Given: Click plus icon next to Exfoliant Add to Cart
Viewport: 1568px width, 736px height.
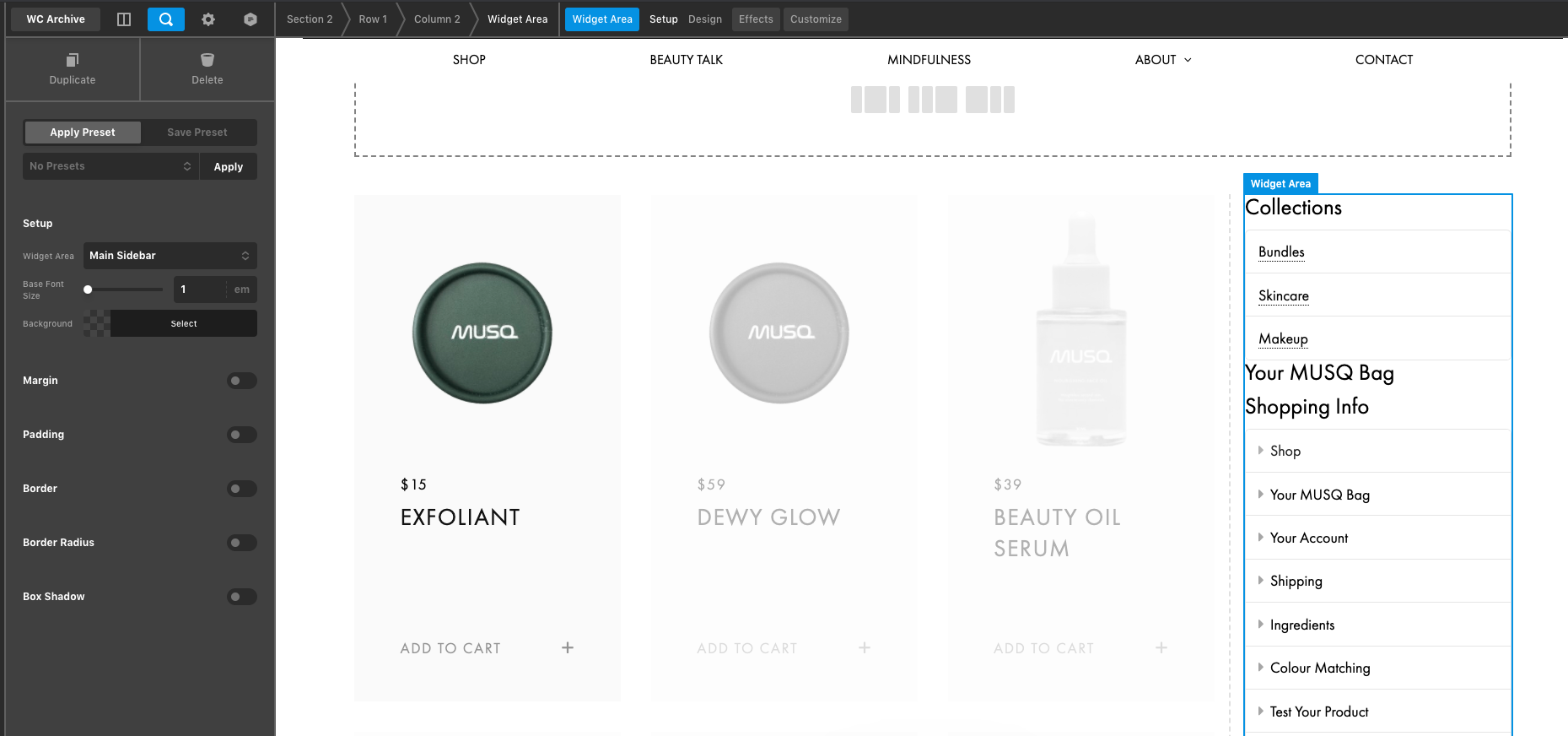Looking at the screenshot, I should 568,647.
